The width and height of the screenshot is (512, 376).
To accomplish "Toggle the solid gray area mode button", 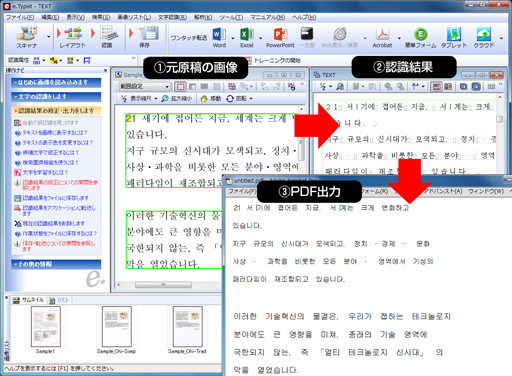I will pyautogui.click(x=204, y=87).
